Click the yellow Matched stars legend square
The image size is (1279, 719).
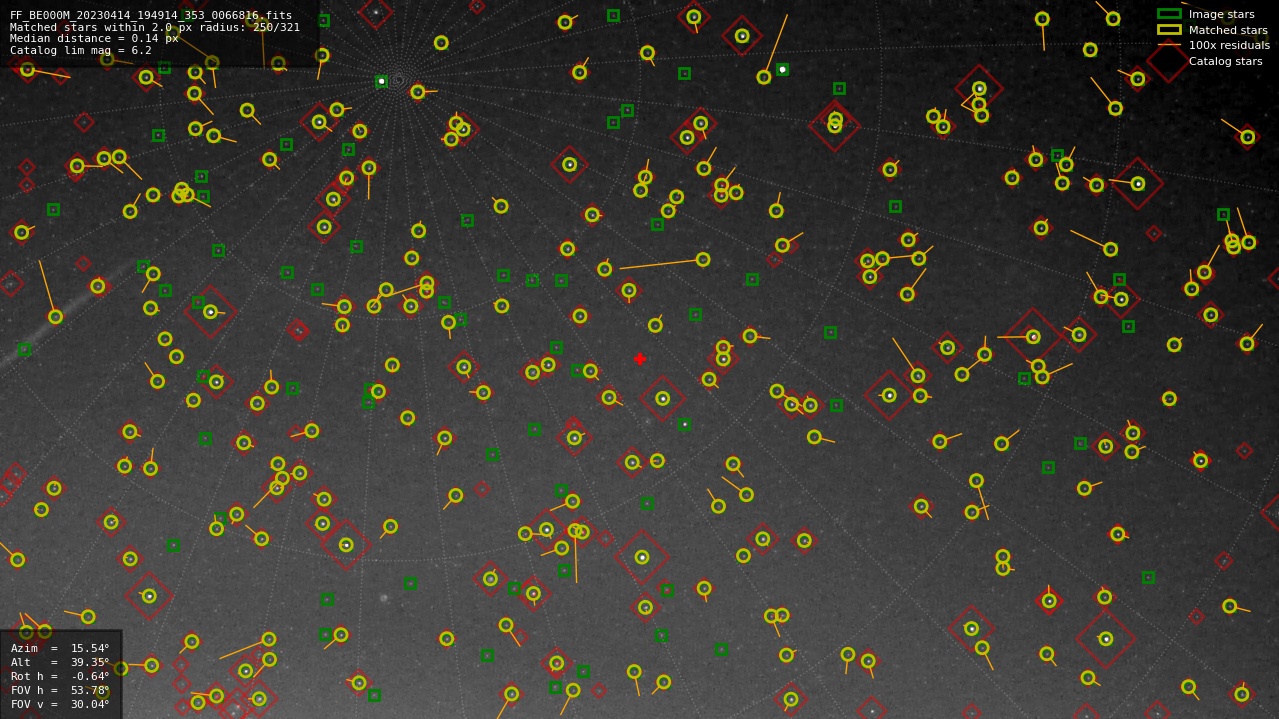click(1169, 30)
